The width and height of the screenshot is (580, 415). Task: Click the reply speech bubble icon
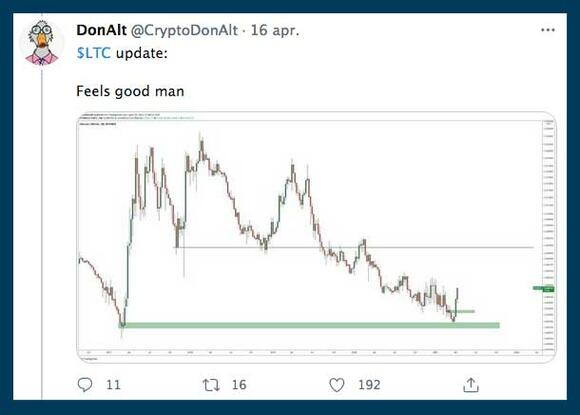tap(85, 385)
